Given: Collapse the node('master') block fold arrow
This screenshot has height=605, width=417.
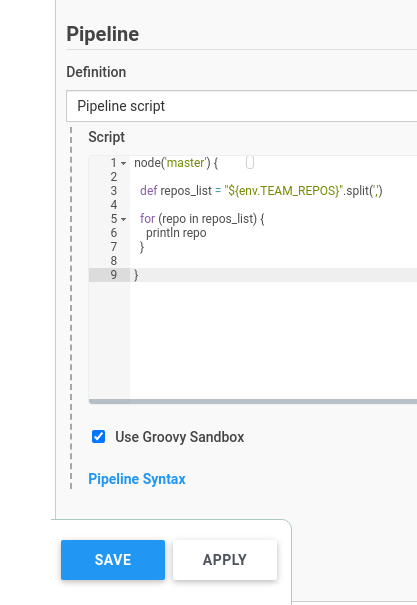Looking at the screenshot, I should (x=123, y=163).
